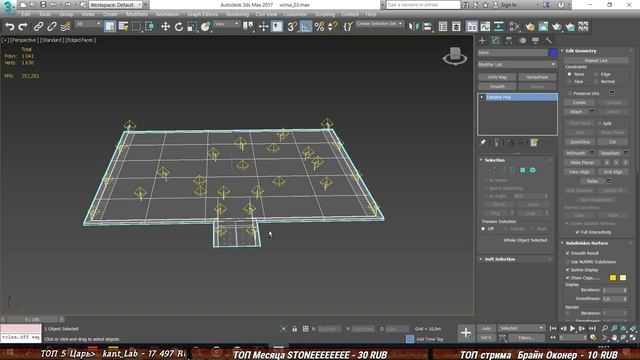Screen dimensions: 640x360
Task: Open Utilities panel wrench tab
Action: tap(549, 40)
